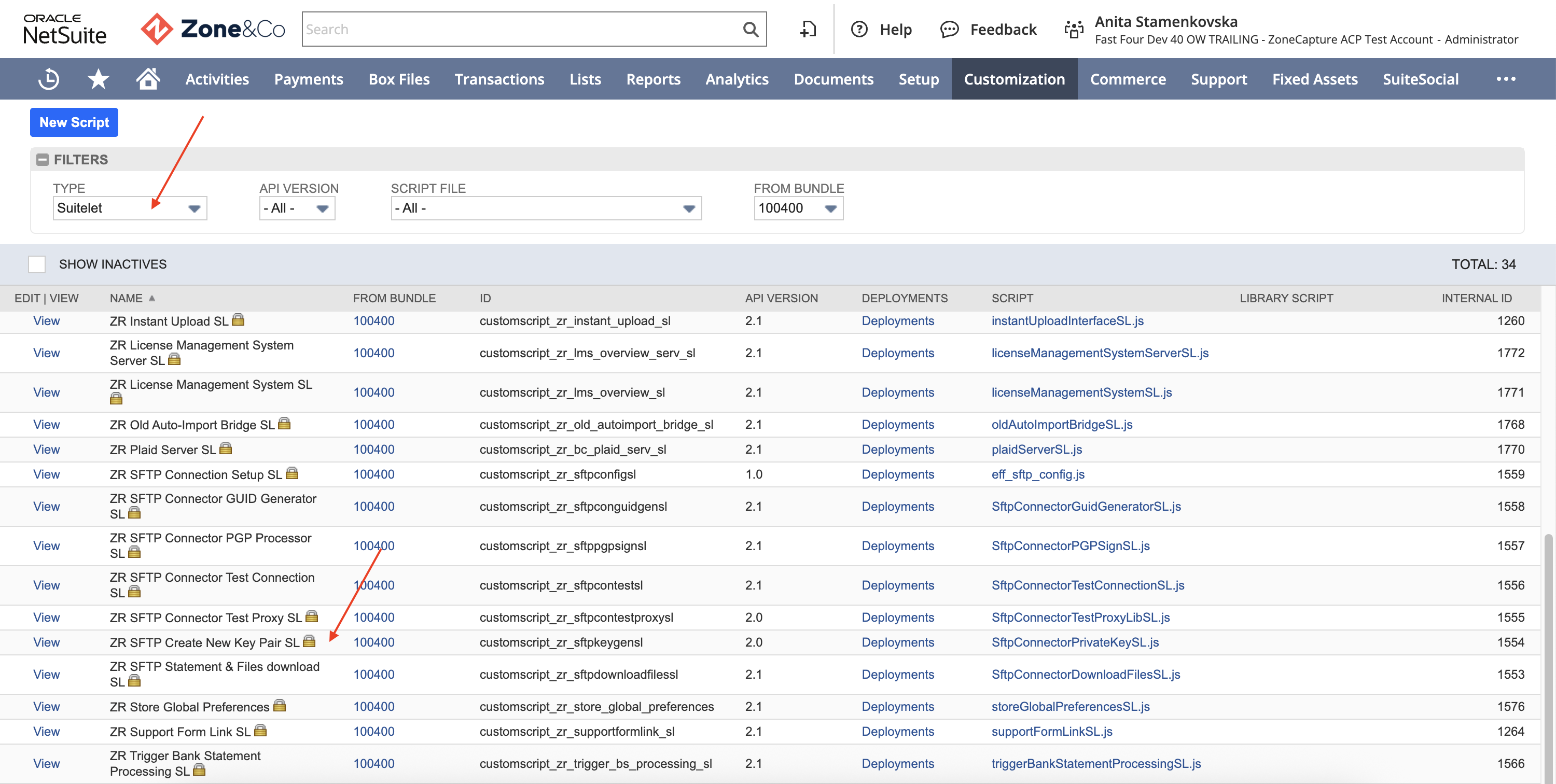Toggle the Show Inactives checkbox

(x=37, y=264)
